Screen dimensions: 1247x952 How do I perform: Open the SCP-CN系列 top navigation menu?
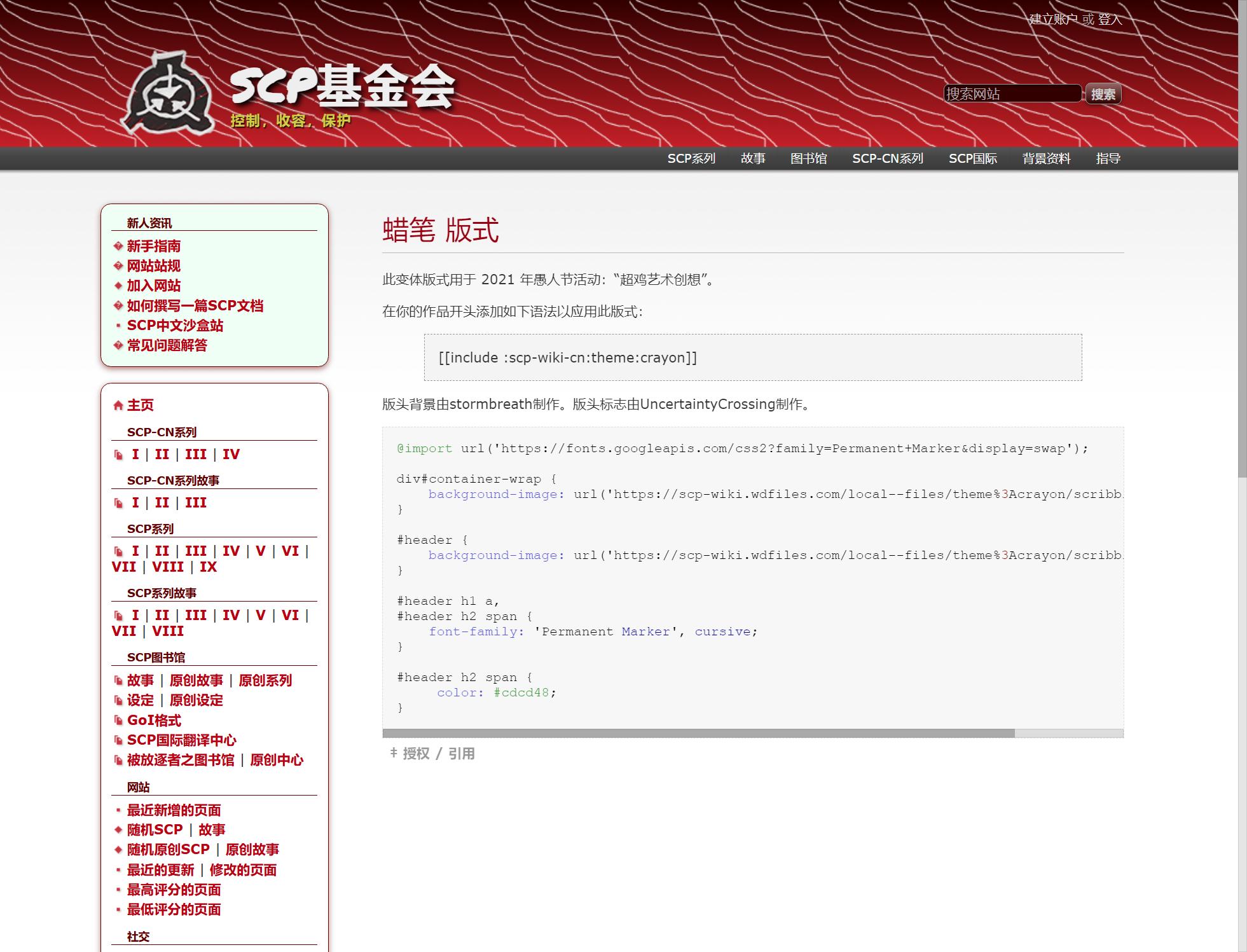(887, 158)
